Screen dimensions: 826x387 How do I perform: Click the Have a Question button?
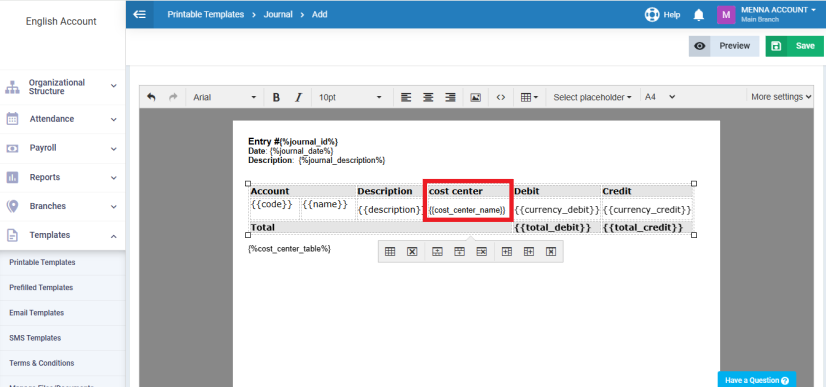(756, 380)
